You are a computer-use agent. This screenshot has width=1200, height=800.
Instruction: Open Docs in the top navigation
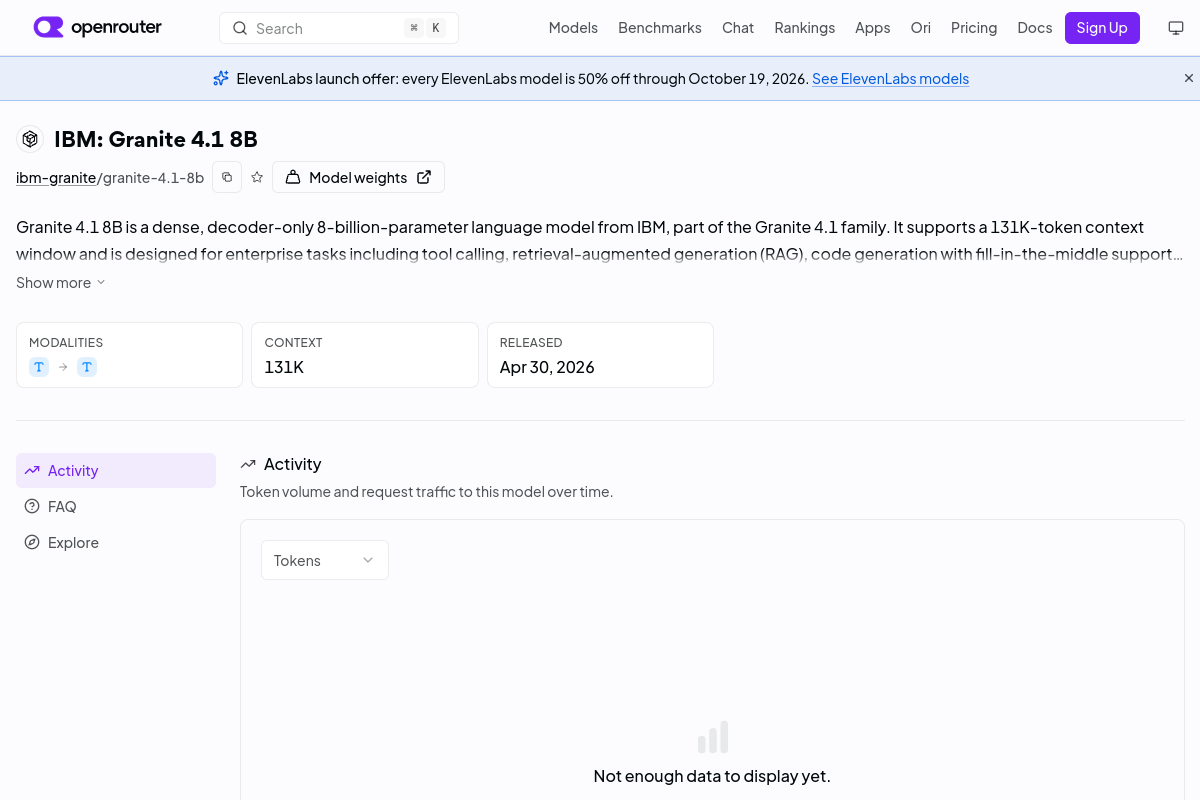(1035, 28)
